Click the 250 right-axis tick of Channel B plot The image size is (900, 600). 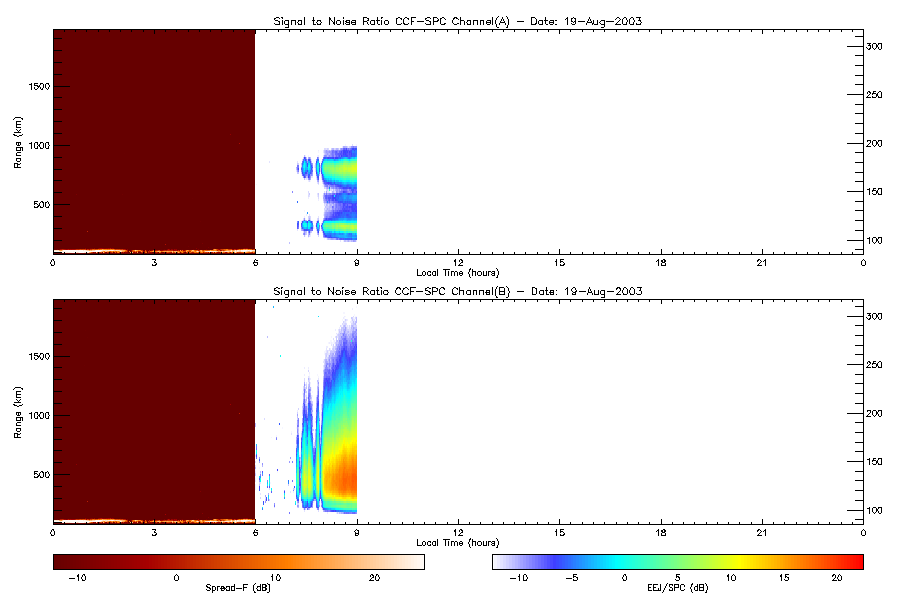pos(874,365)
